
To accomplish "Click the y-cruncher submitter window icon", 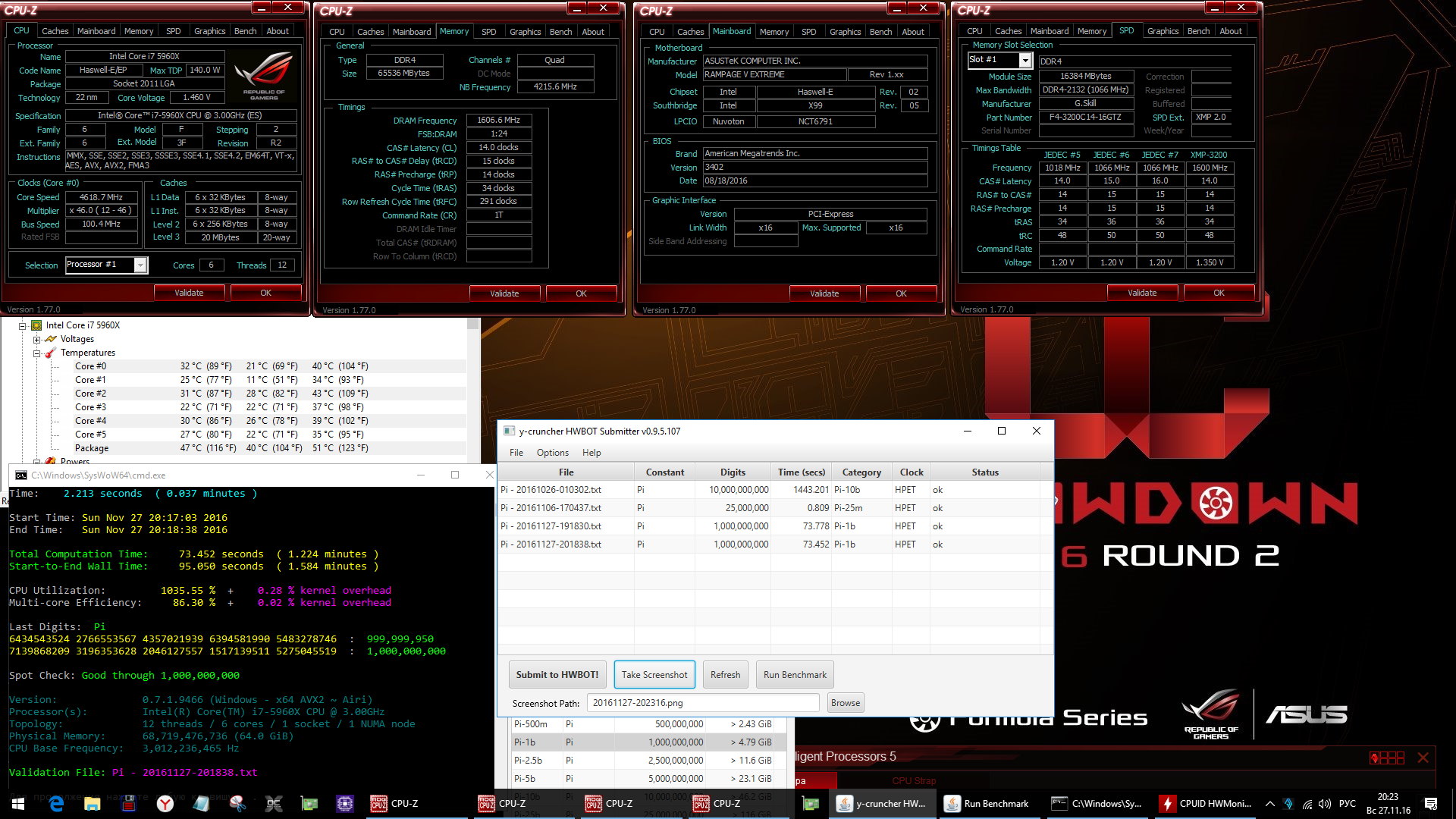I will point(509,431).
